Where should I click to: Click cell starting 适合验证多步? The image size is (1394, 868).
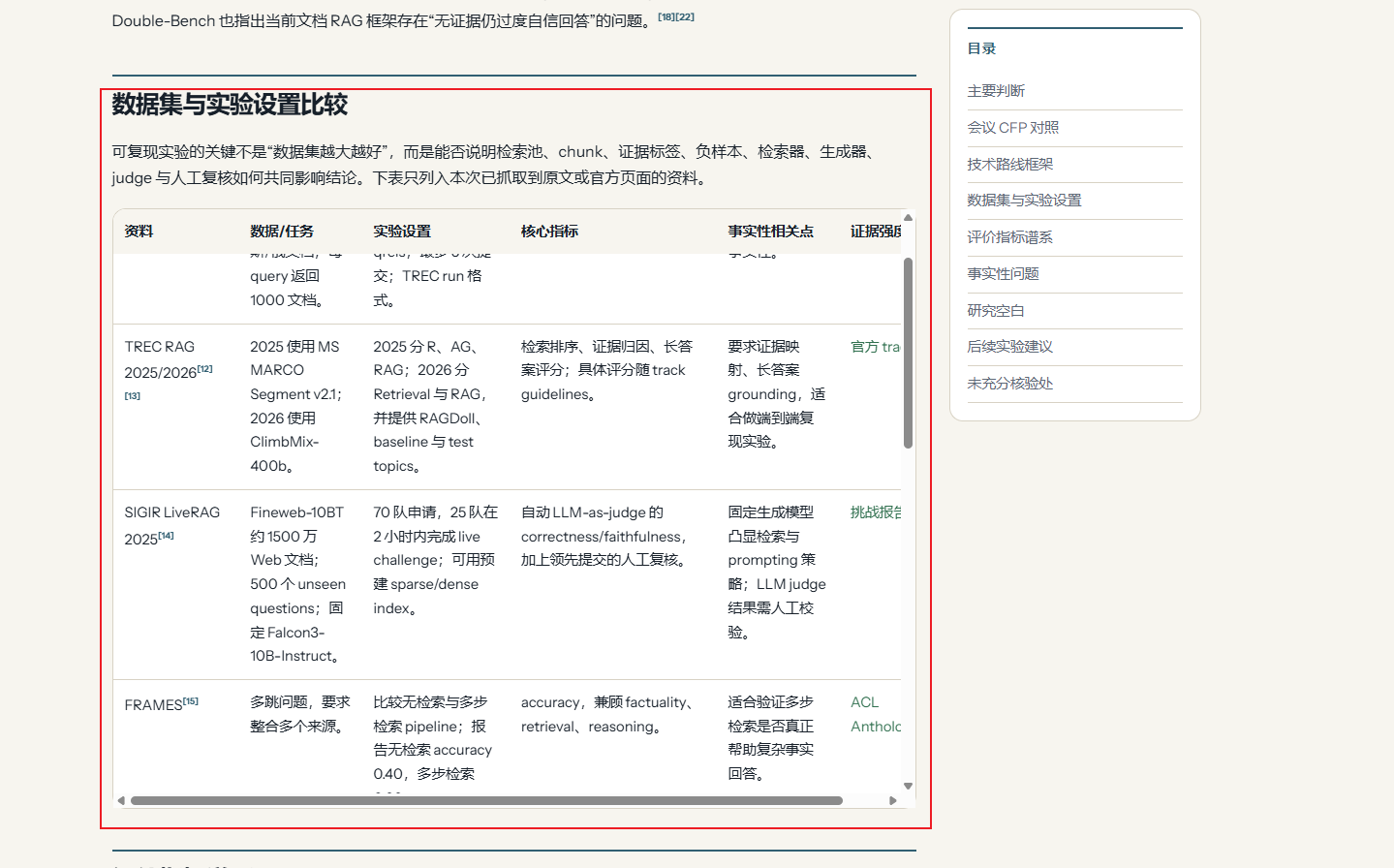click(771, 738)
